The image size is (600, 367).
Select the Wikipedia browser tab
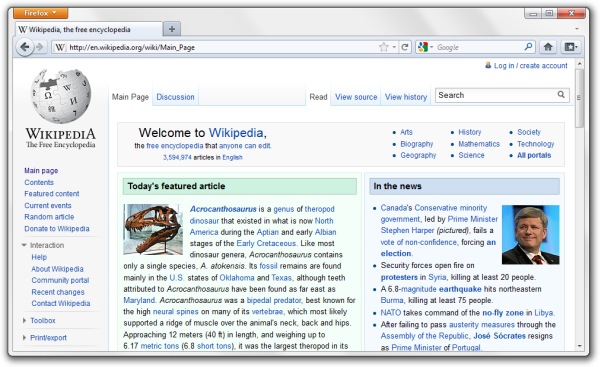[x=89, y=29]
